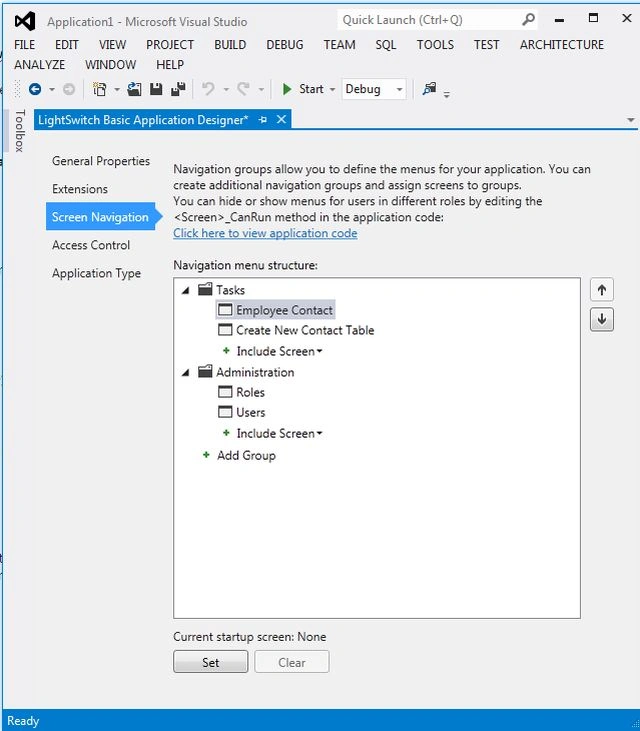Click the Quick Launch search magnifier icon
Screen dimensions: 640x731
(528, 20)
